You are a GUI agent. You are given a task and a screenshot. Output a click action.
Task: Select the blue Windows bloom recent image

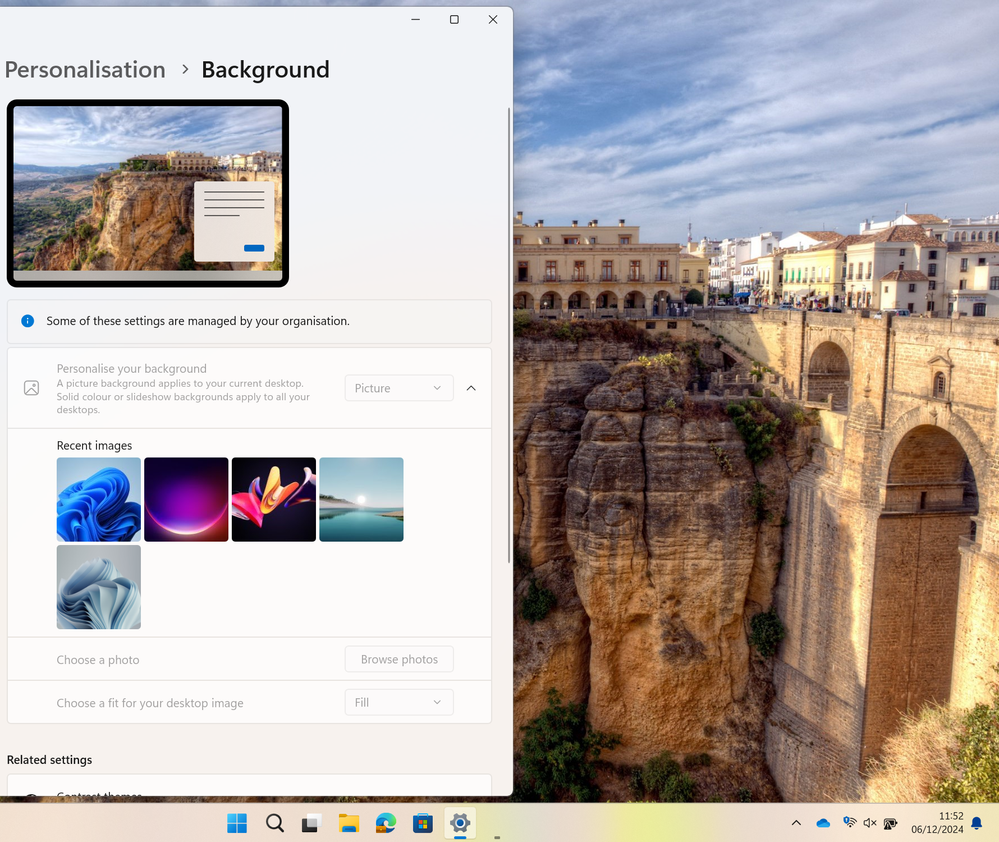point(99,499)
